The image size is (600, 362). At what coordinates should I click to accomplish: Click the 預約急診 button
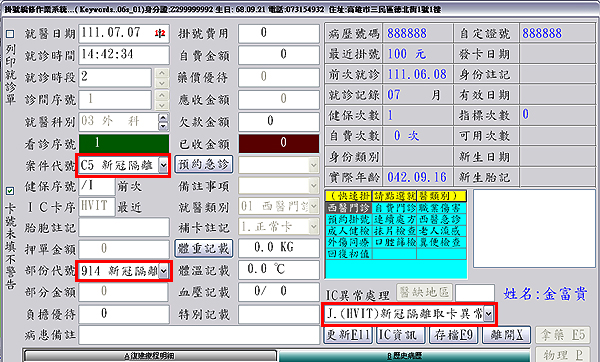click(x=204, y=165)
